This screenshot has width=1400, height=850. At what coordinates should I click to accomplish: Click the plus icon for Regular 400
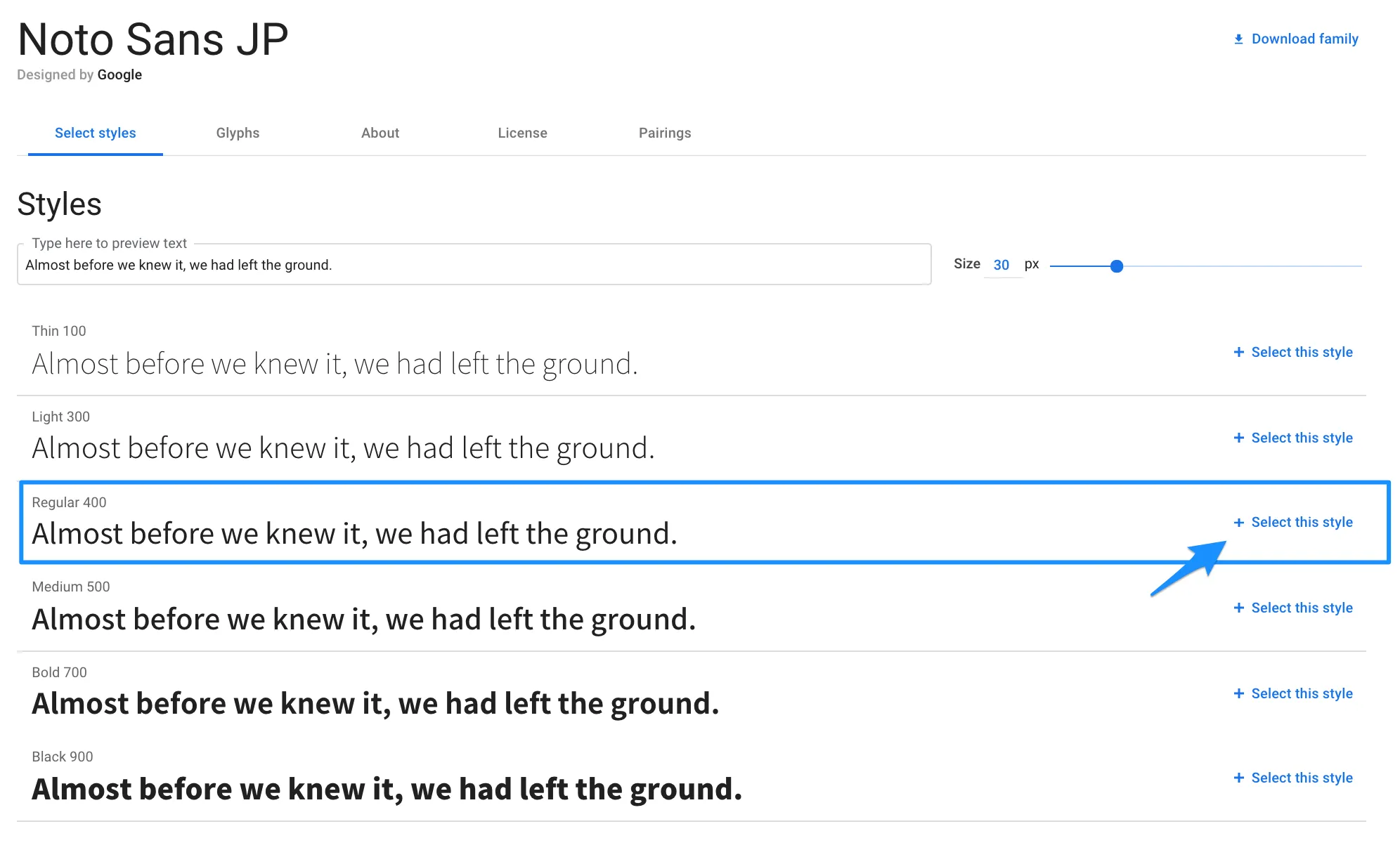click(x=1239, y=523)
